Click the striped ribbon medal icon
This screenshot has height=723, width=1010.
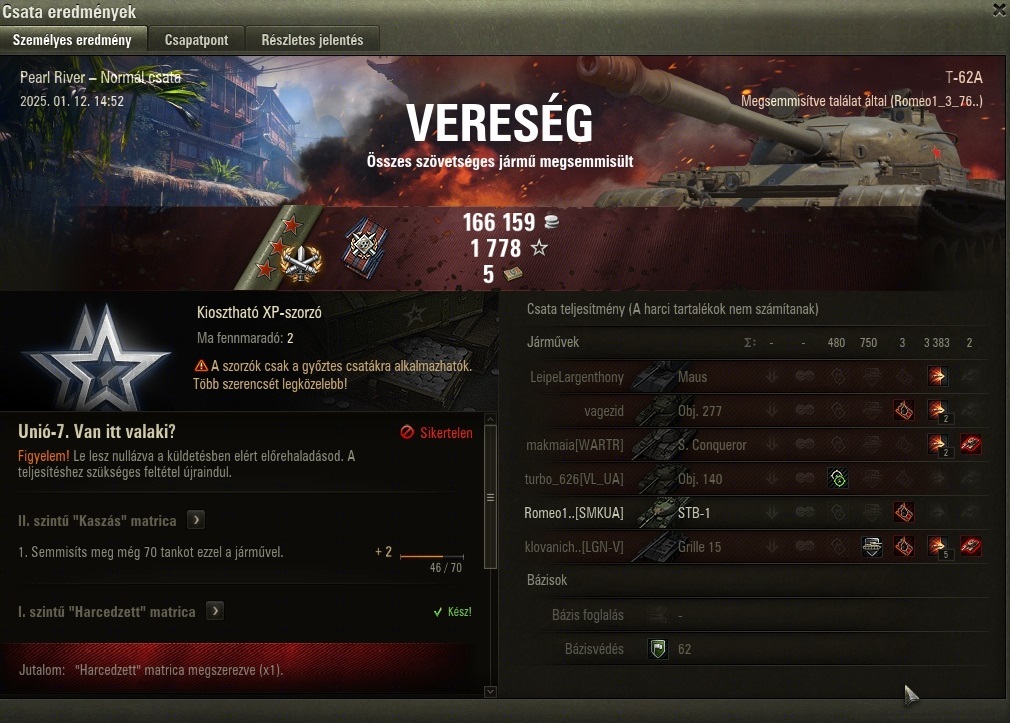(366, 247)
